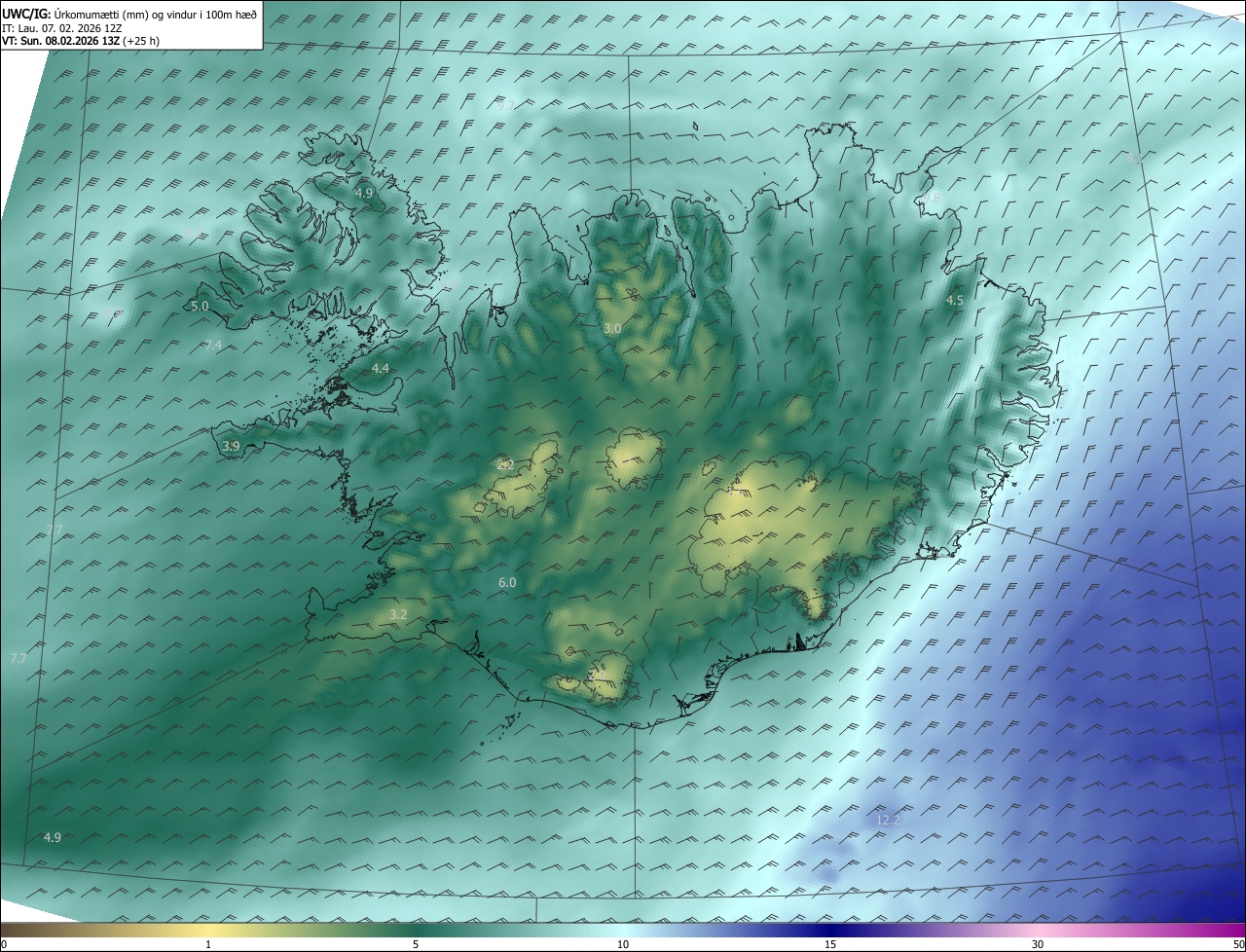1246x952 pixels.
Task: Select the 15 tick on the color scale
Action: 830,944
